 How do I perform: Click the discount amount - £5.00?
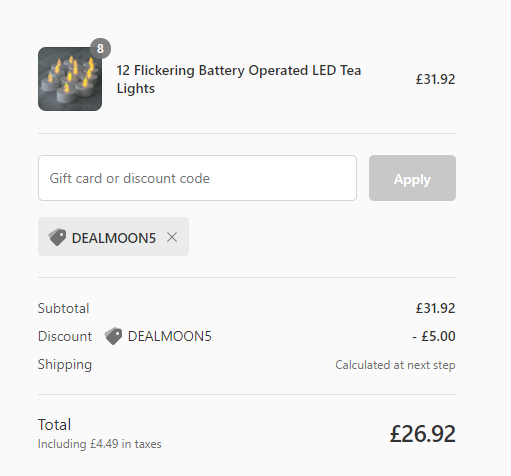pos(434,336)
